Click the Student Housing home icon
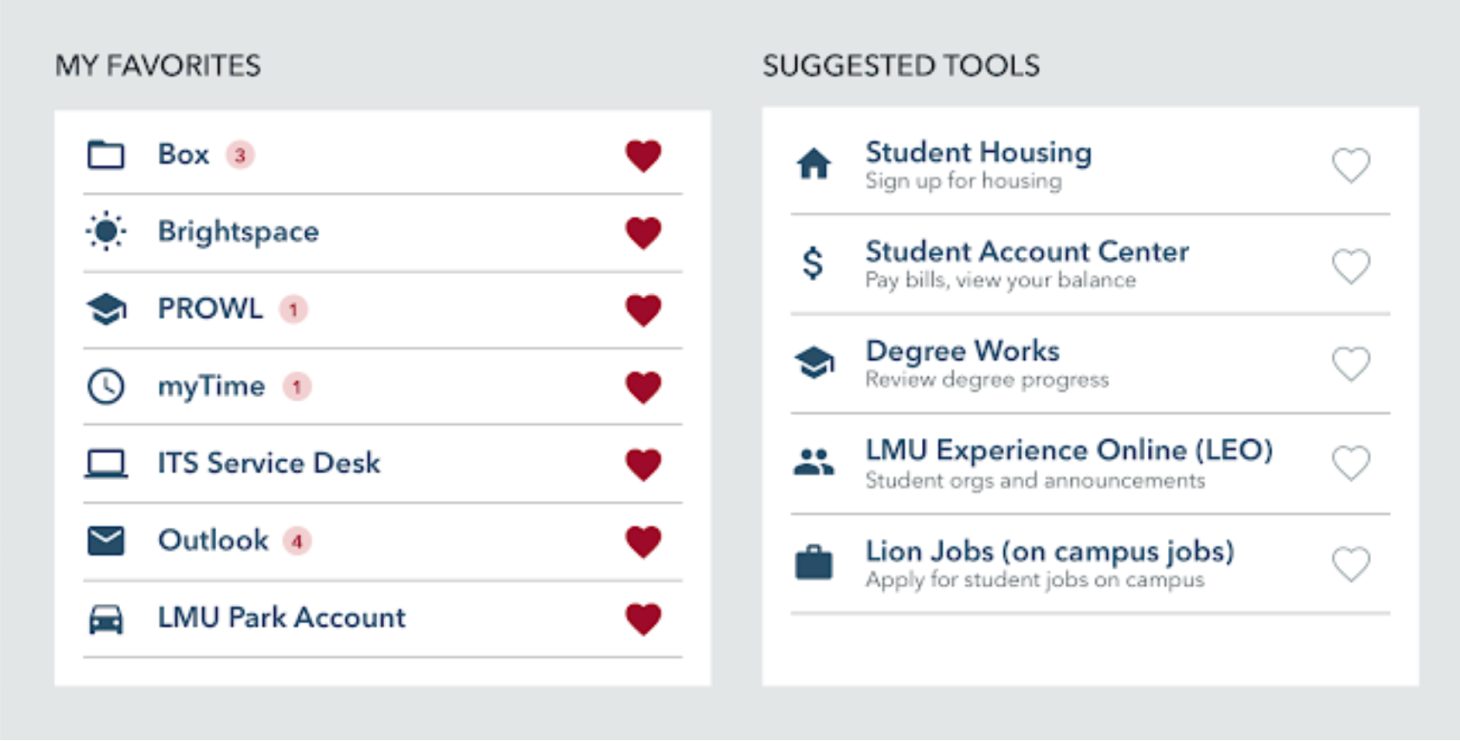This screenshot has height=741, width=1460. click(814, 164)
